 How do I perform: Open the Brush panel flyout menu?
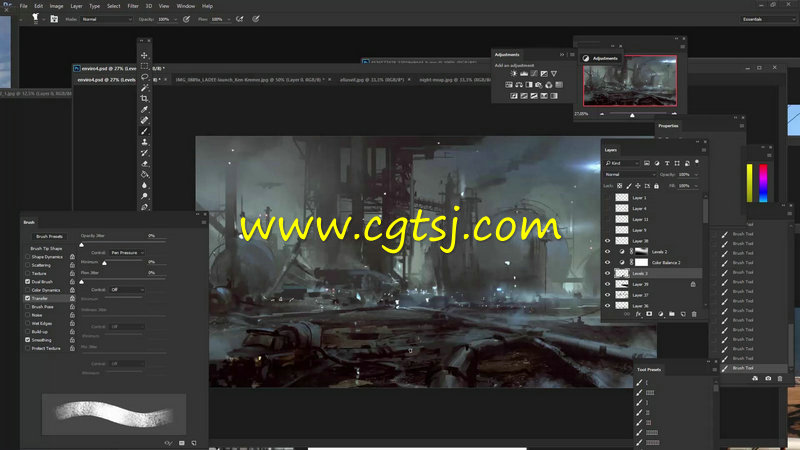click(x=204, y=222)
